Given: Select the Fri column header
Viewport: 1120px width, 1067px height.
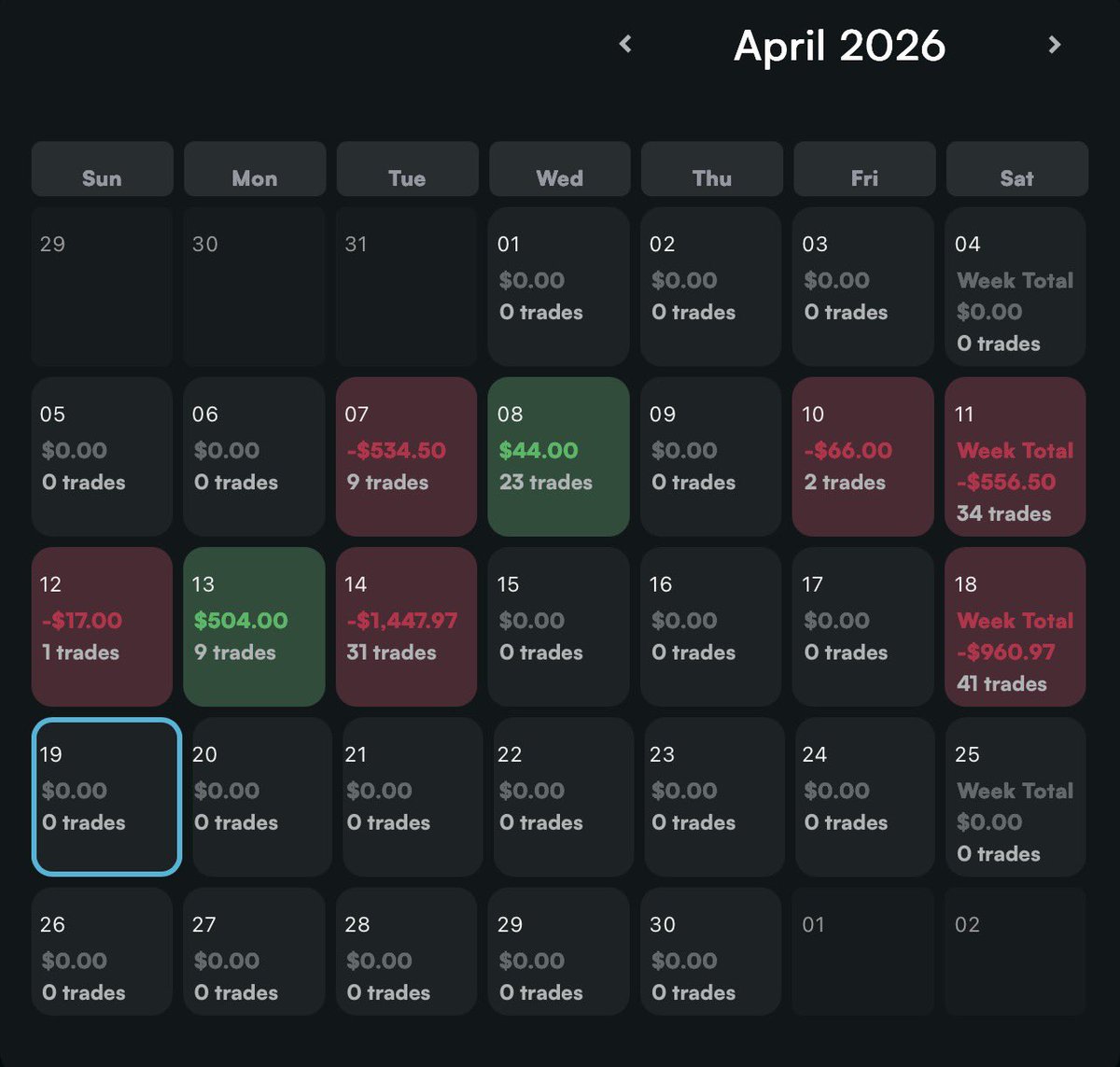Looking at the screenshot, I should pos(864,169).
